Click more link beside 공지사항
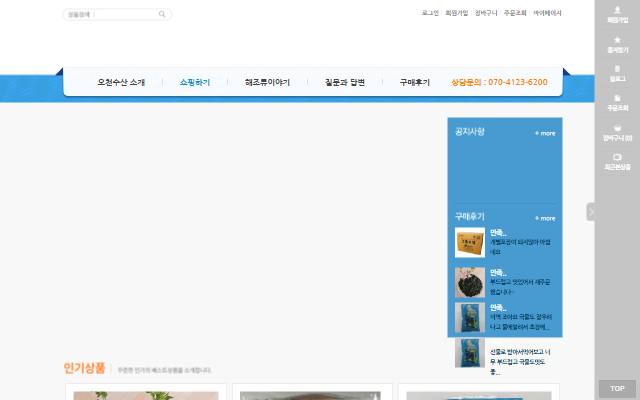This screenshot has height=400, width=640. (545, 133)
